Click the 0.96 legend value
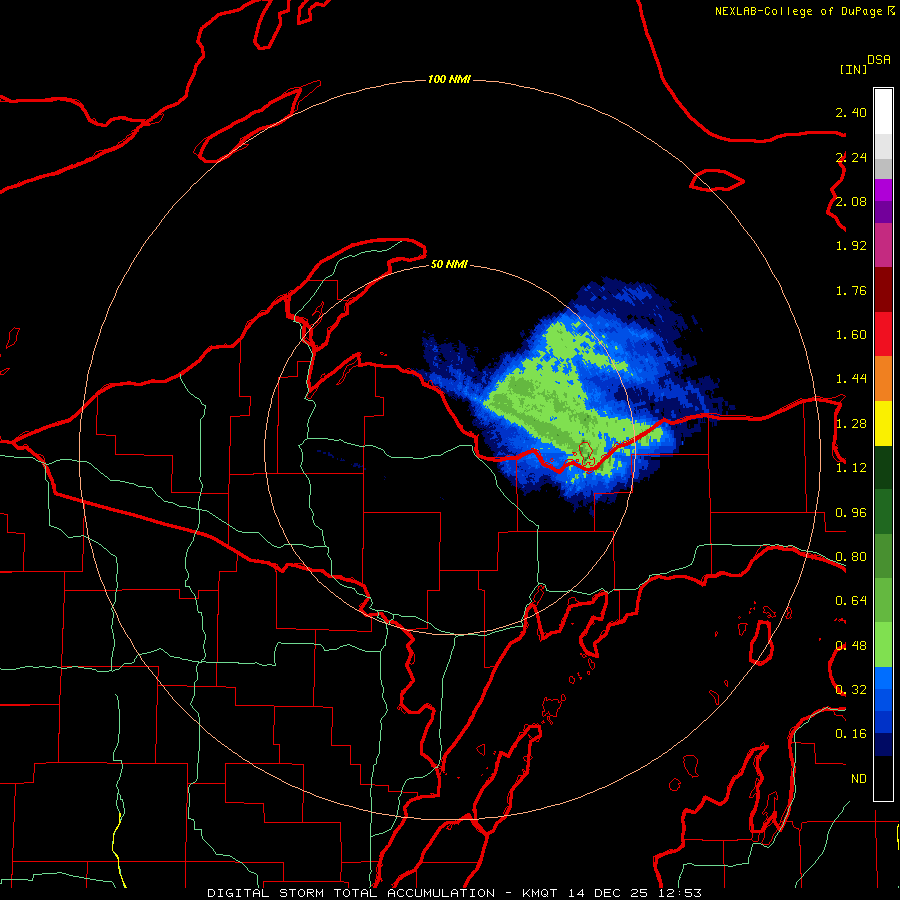This screenshot has height=900, width=900. pyautogui.click(x=851, y=513)
